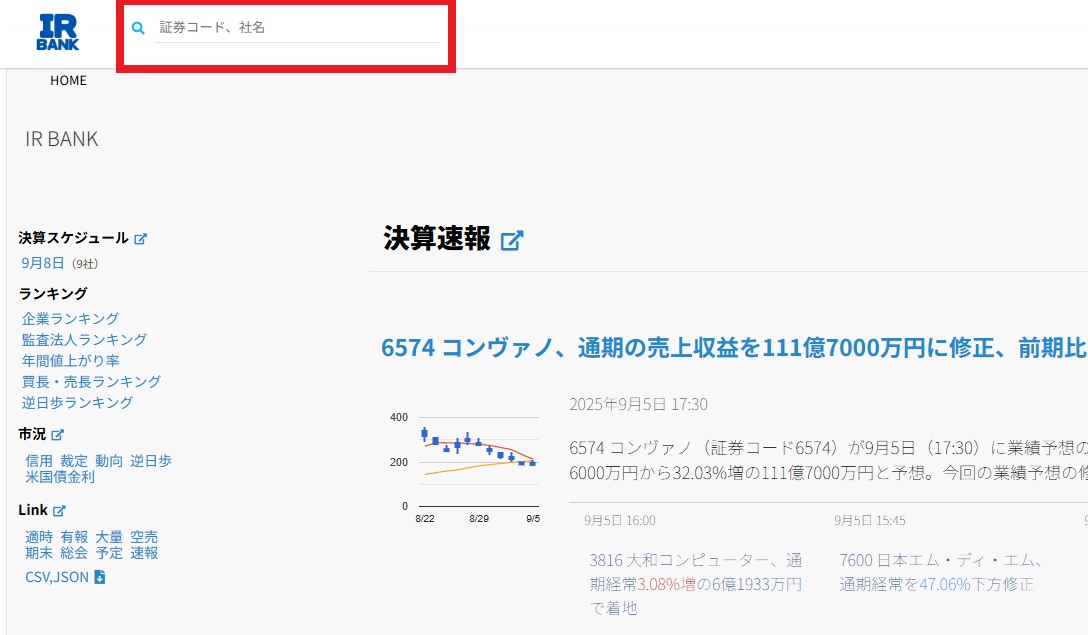The height and width of the screenshot is (635, 1088).
Task: Open 企業ランキング in the sidebar
Action: [x=70, y=319]
